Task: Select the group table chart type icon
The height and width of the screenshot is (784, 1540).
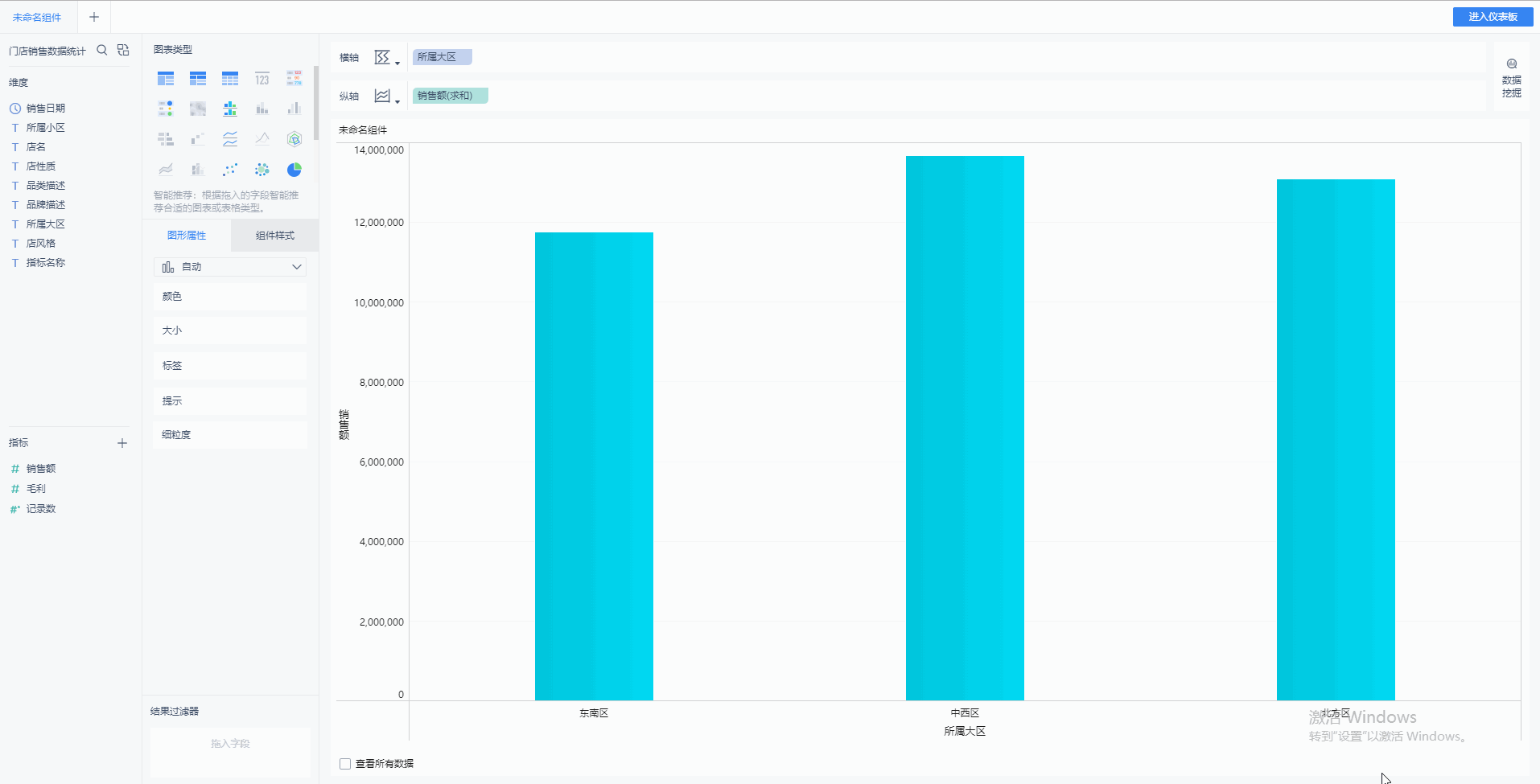Action: 166,79
